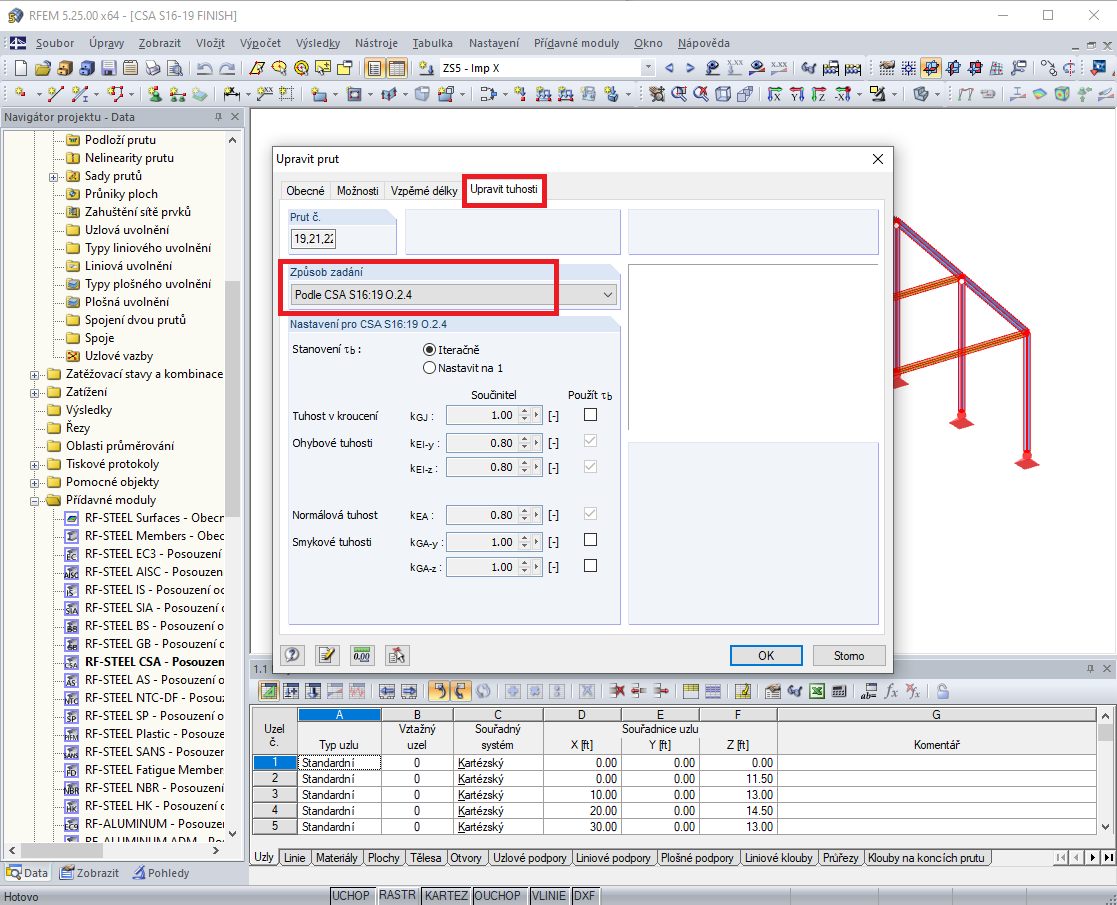The height and width of the screenshot is (905, 1117).
Task: Click table cell X value 10.00 for node 3
Action: click(582, 795)
